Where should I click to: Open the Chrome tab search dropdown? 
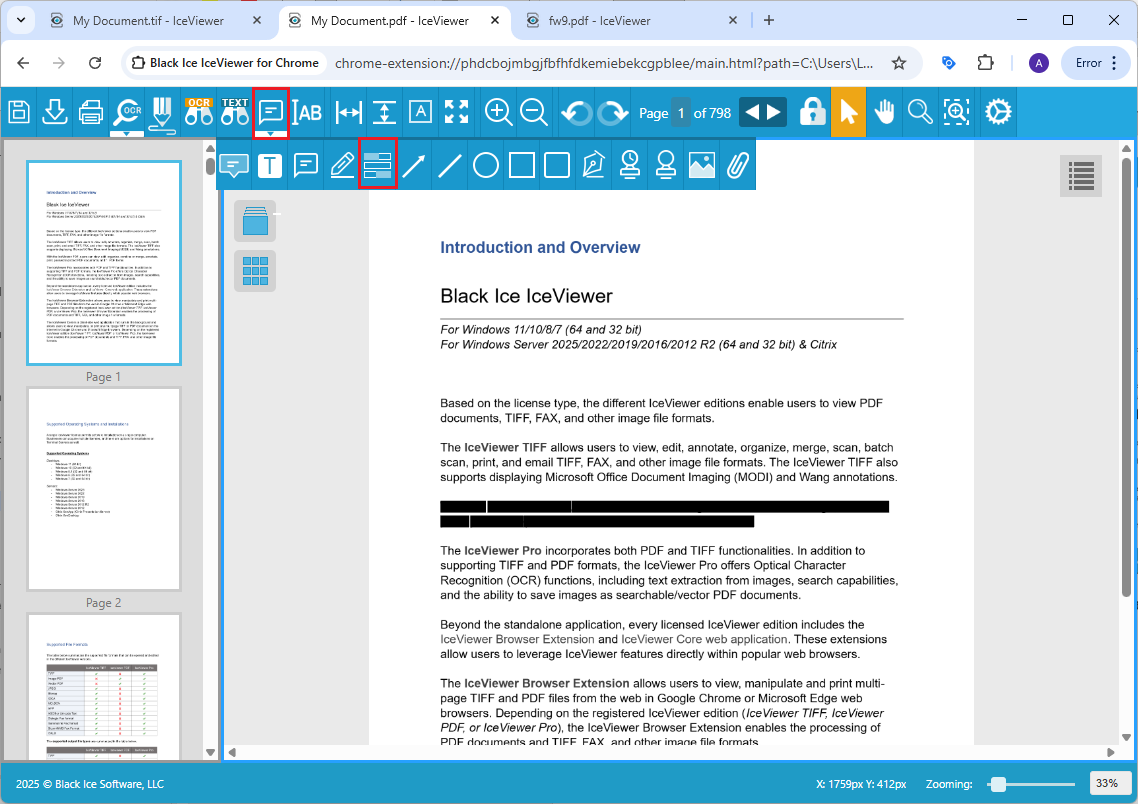[20, 20]
